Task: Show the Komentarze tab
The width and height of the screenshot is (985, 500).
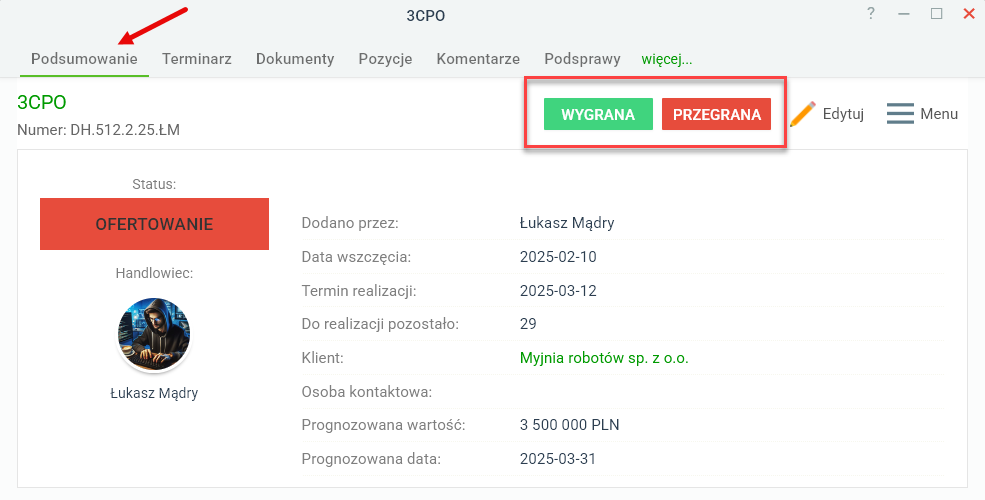Action: point(478,59)
